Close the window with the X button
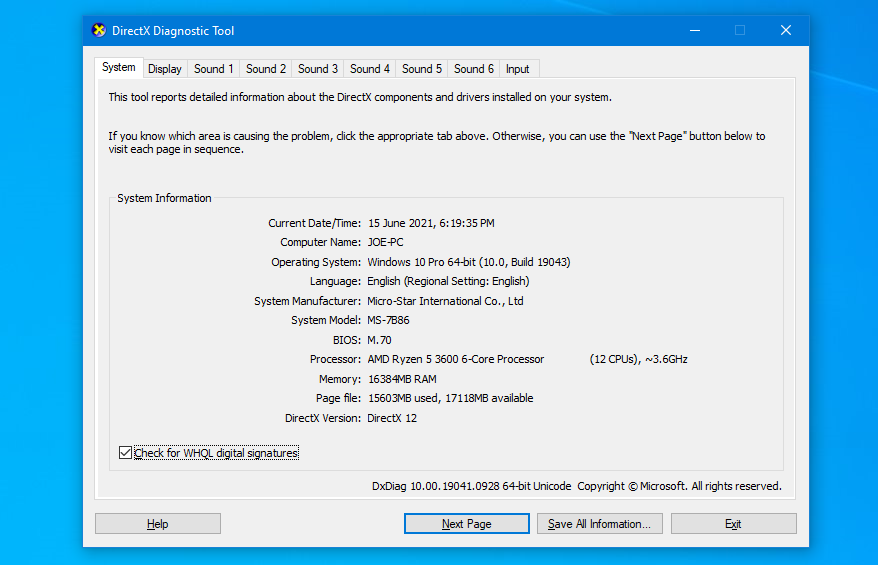Screen dimensions: 878x565 [786, 30]
